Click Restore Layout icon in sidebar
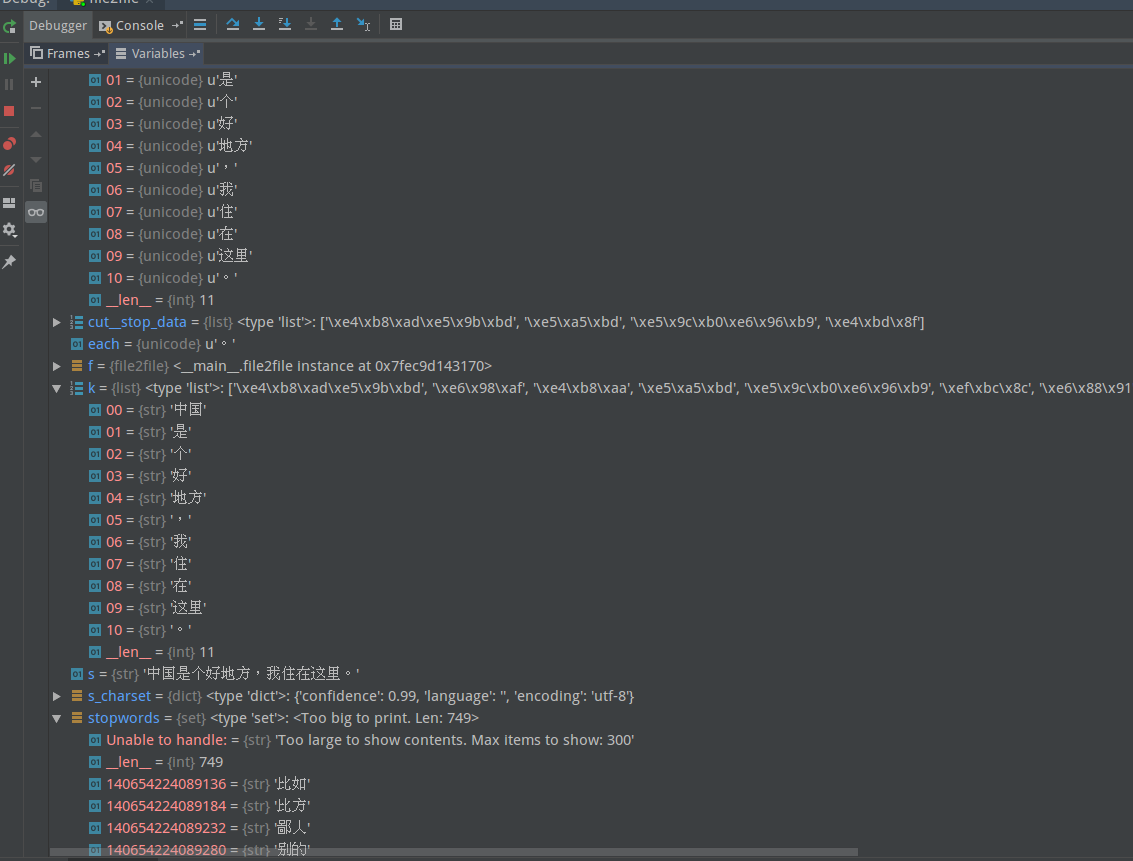Screen dimensions: 1133x861 [x=9, y=203]
